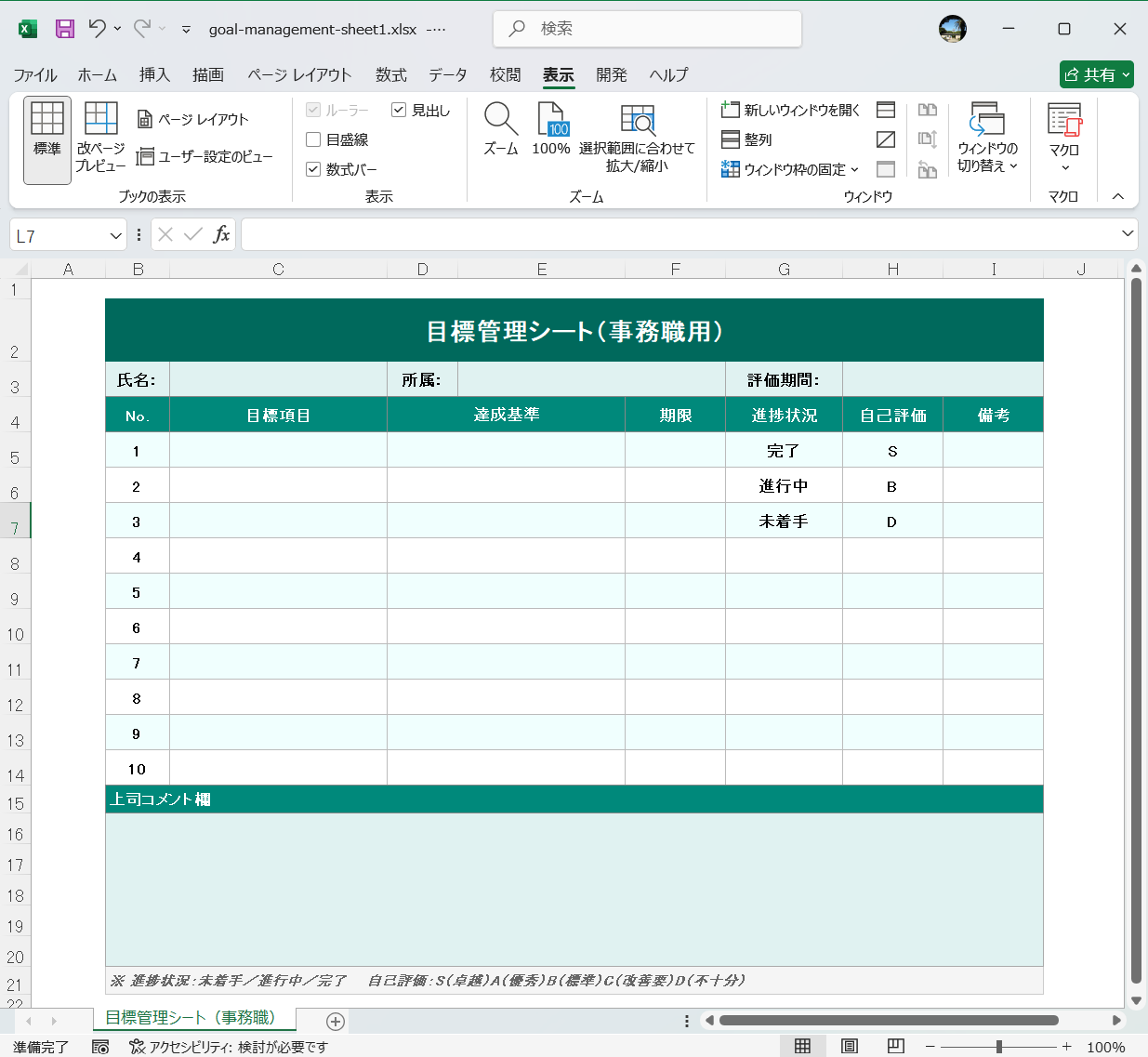Set zoom to 100% icon

click(x=551, y=129)
